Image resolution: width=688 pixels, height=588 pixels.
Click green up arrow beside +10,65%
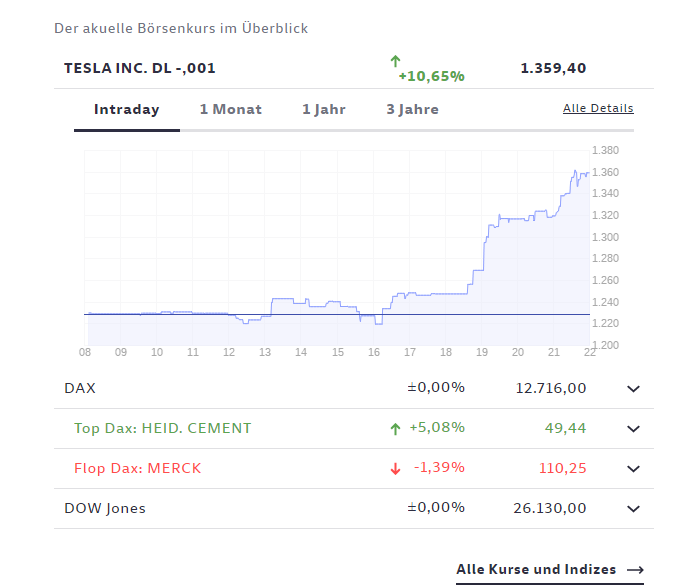coord(395,61)
